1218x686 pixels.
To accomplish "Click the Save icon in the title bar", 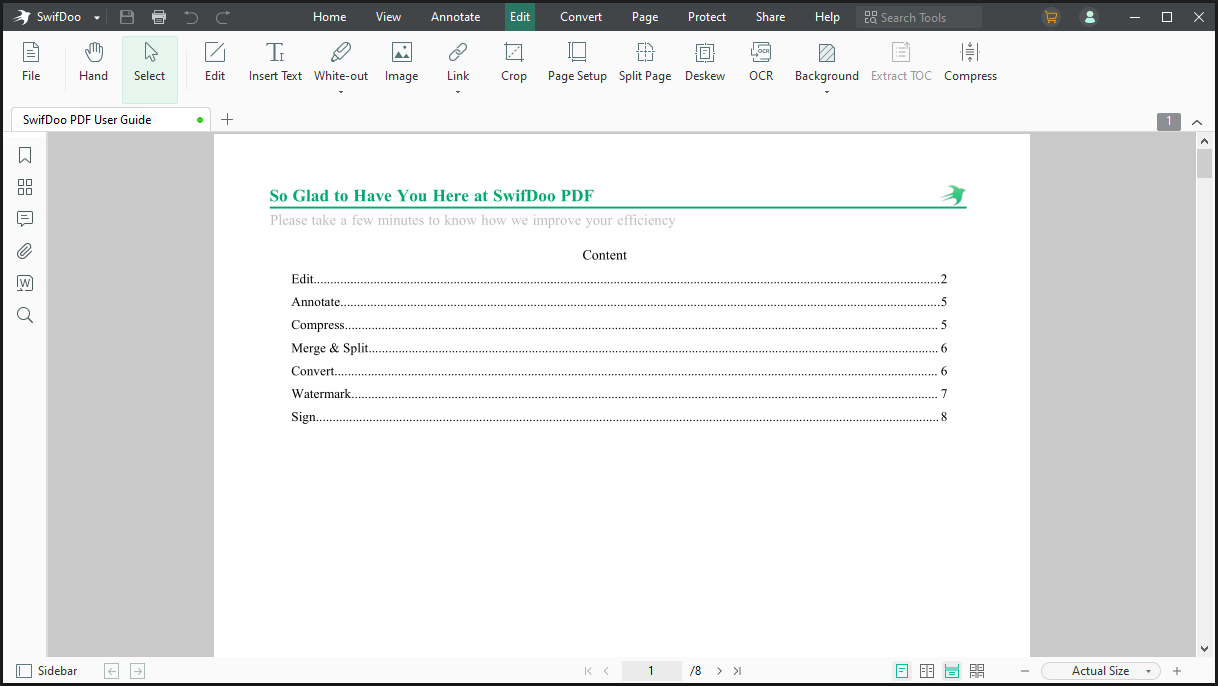I will [x=127, y=17].
